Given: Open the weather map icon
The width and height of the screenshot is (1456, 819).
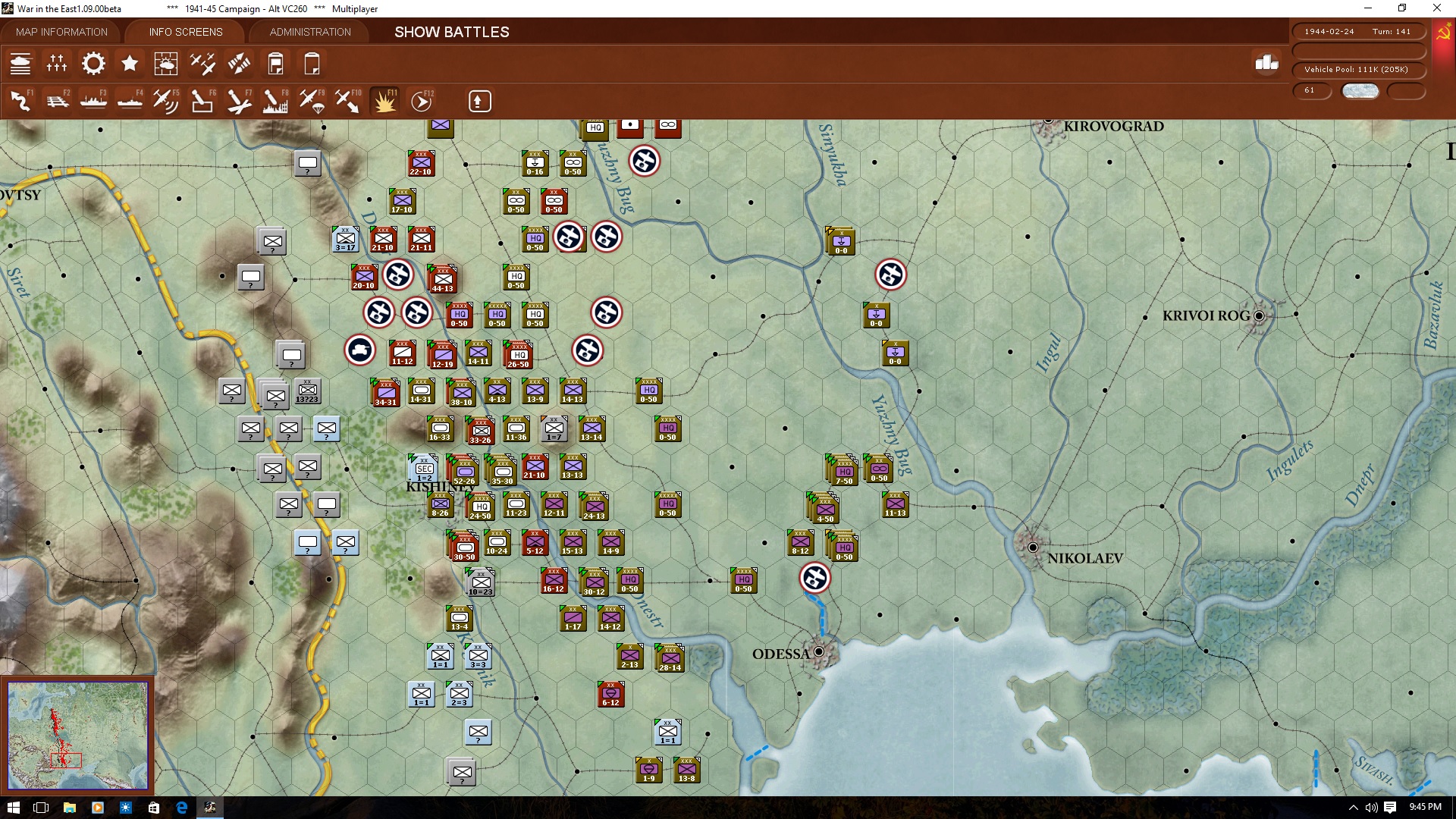Looking at the screenshot, I should click(x=166, y=64).
